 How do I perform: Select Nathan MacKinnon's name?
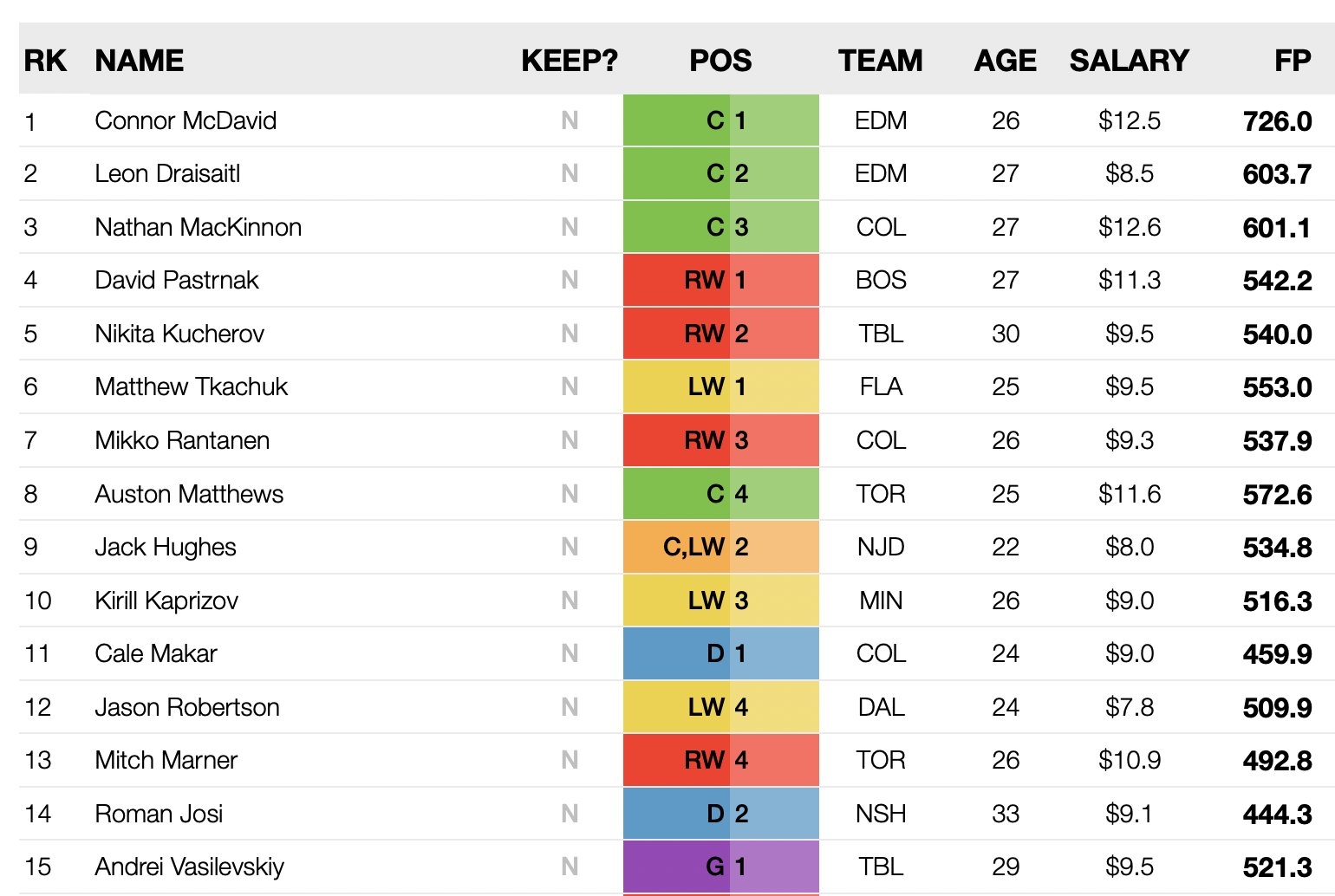199,227
